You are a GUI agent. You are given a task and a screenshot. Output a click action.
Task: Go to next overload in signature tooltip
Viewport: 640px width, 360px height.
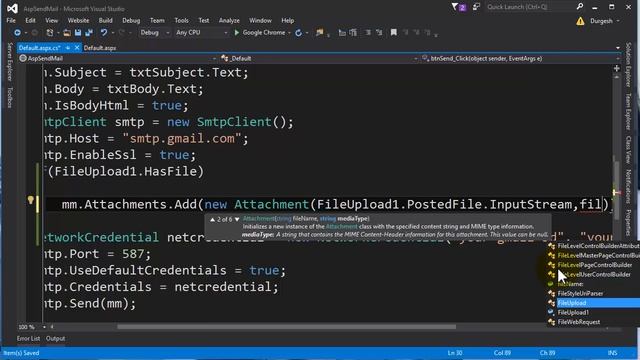(x=237, y=220)
